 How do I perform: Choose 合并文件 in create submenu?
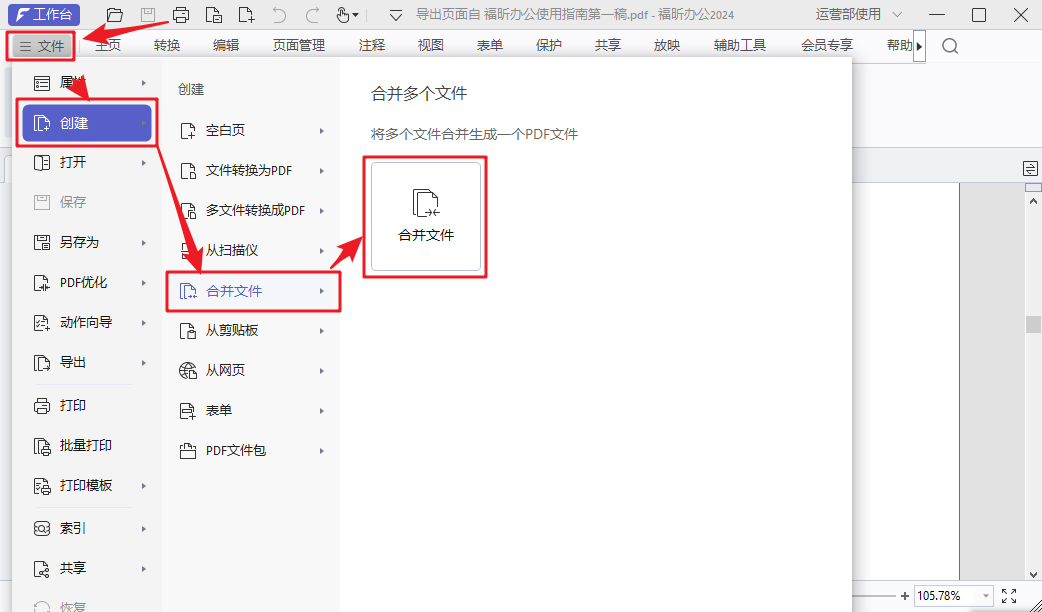pos(253,291)
